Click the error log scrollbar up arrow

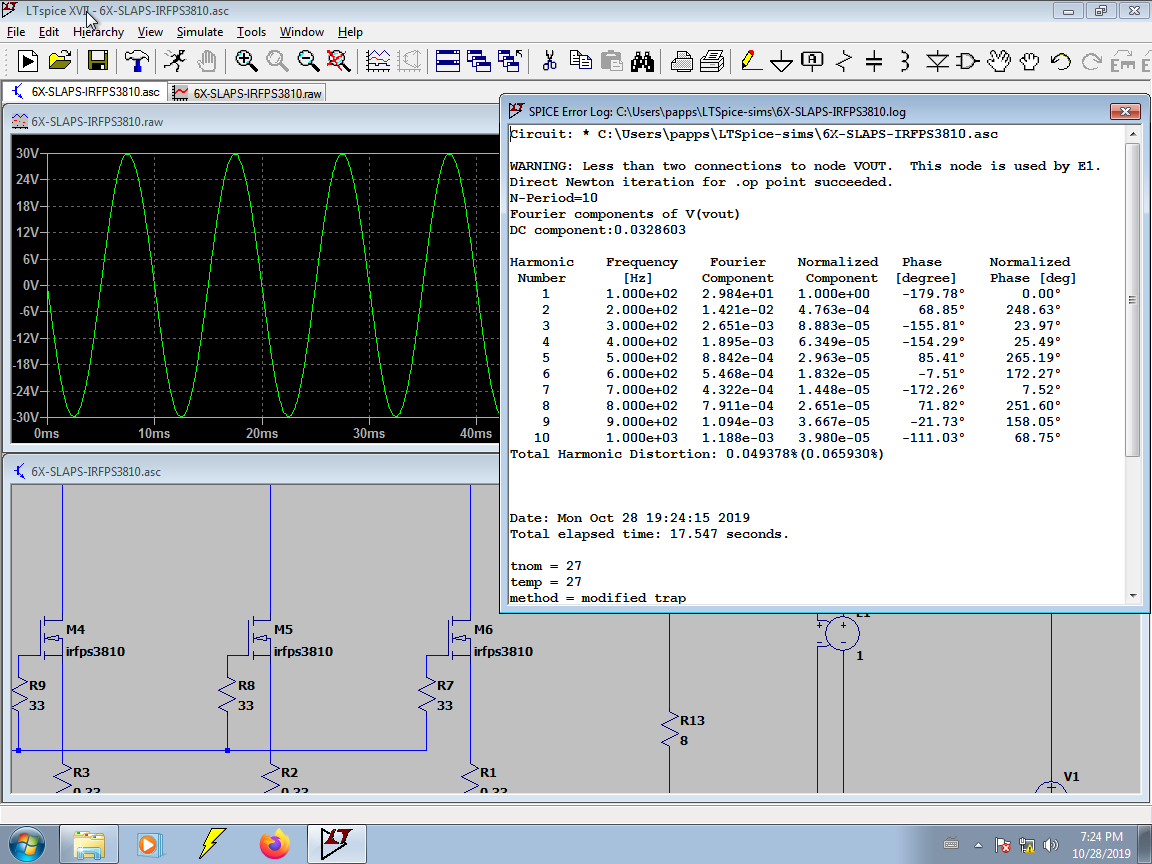point(1132,133)
